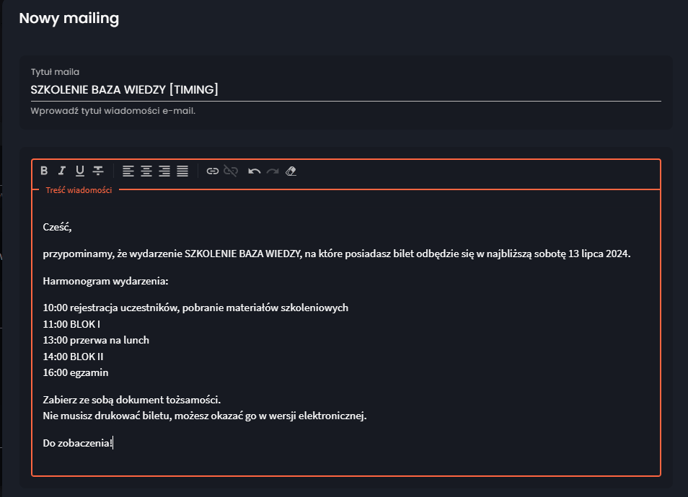Apply italic formatting to text

click(62, 171)
